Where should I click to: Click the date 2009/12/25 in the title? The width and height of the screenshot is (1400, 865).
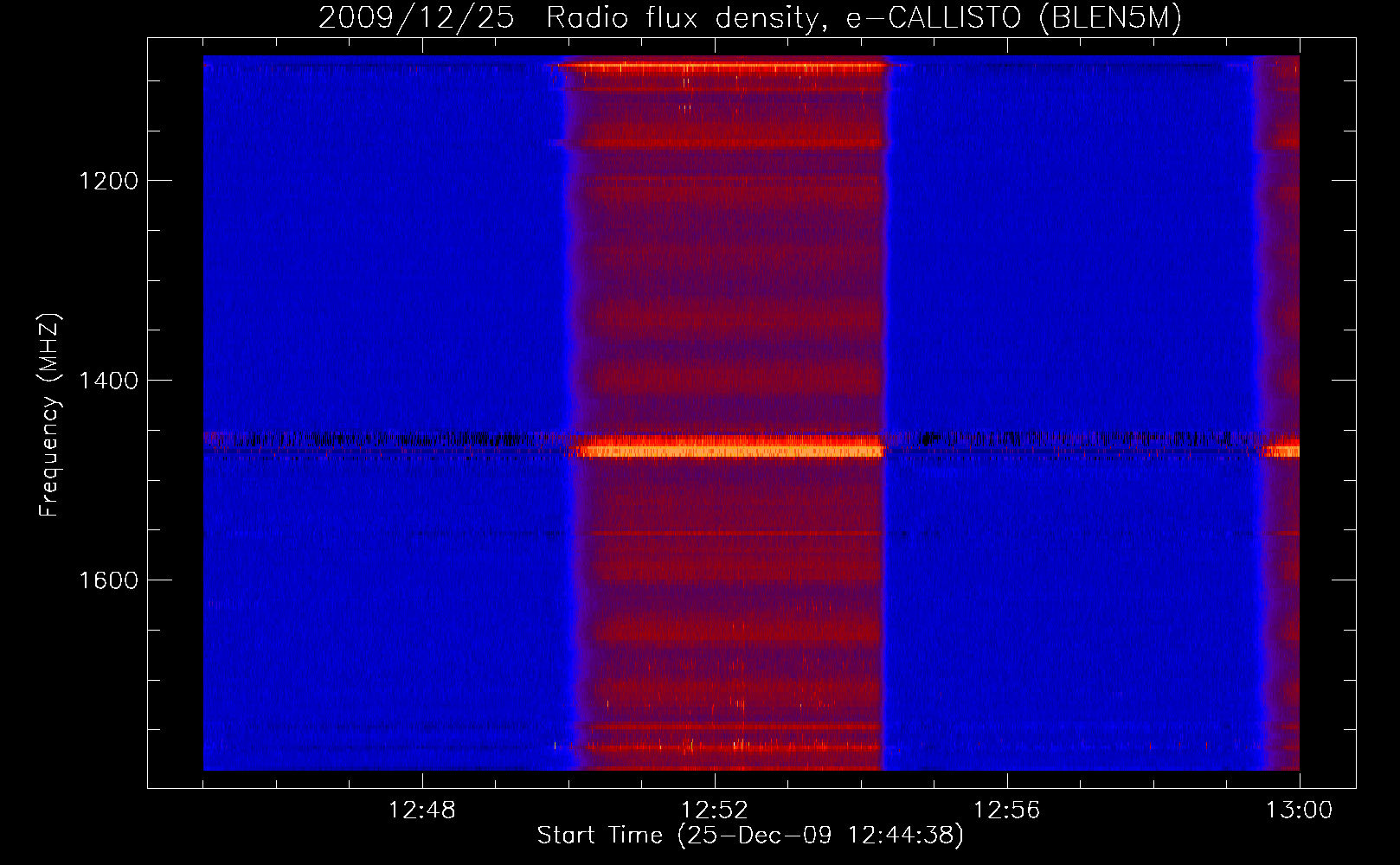point(416,18)
